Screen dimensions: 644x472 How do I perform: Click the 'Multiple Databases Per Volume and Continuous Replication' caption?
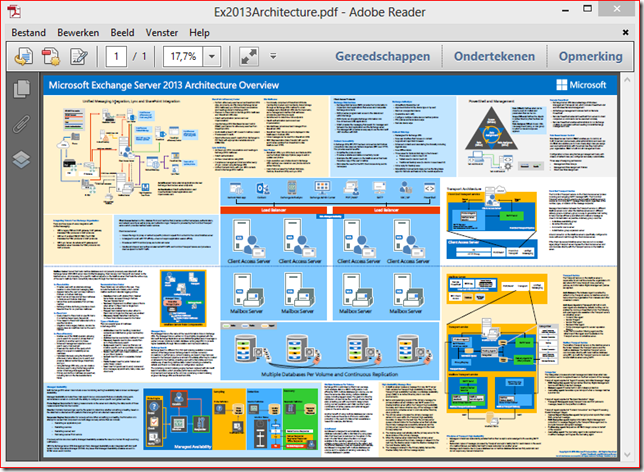tap(329, 374)
